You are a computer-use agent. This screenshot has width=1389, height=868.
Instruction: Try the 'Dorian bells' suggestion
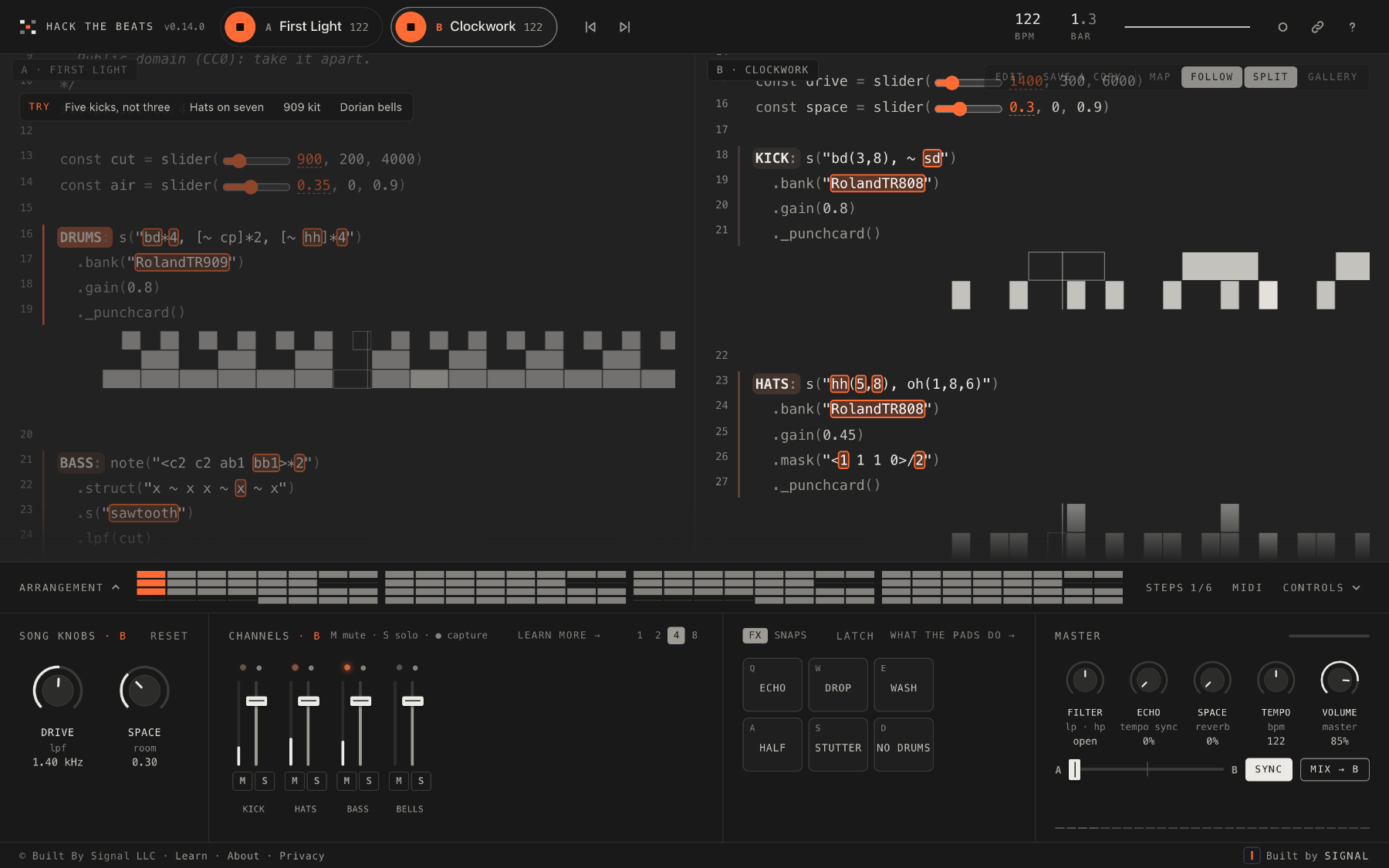point(370,107)
